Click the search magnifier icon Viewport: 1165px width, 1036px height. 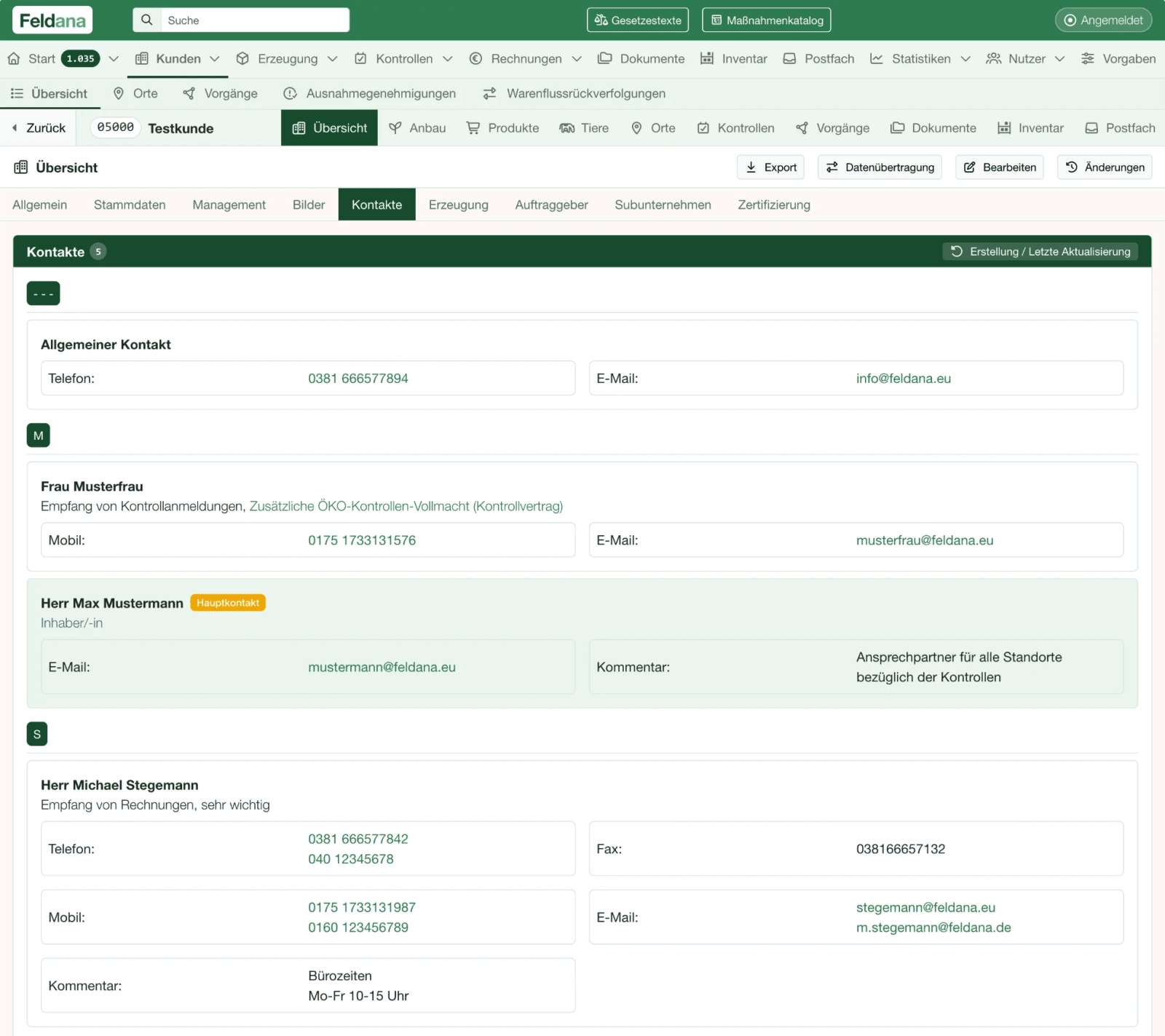pyautogui.click(x=147, y=20)
